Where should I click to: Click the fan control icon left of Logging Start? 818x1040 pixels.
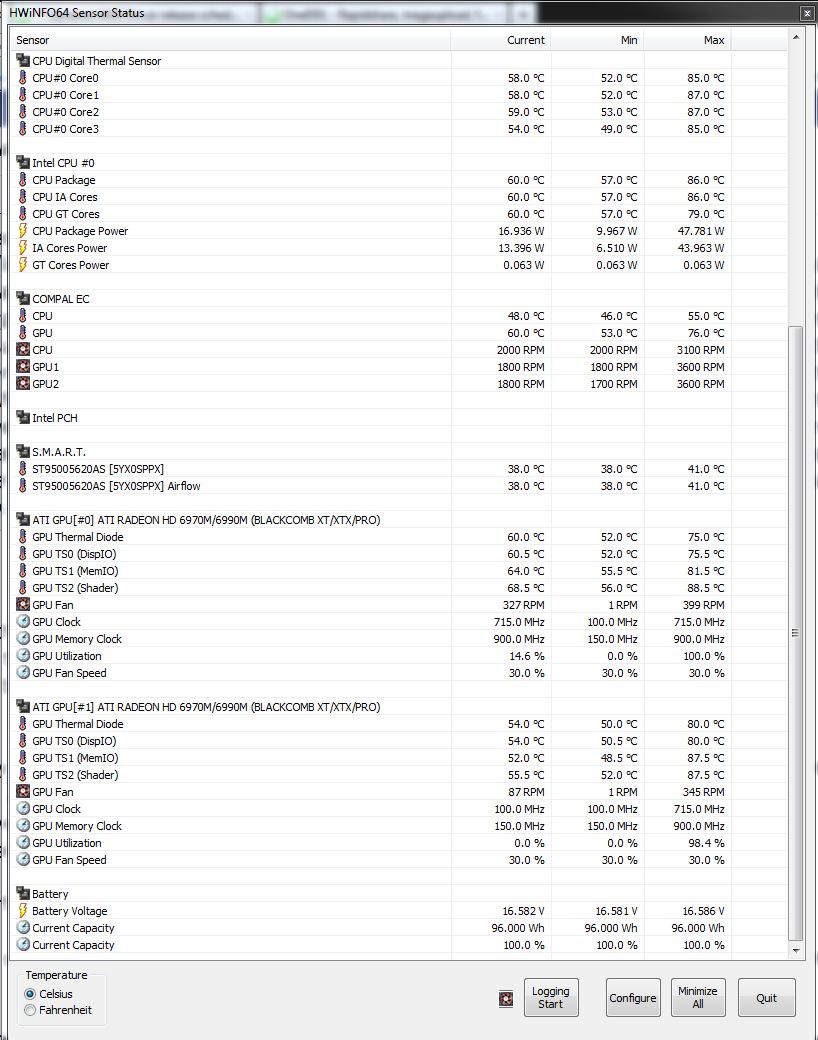506,998
